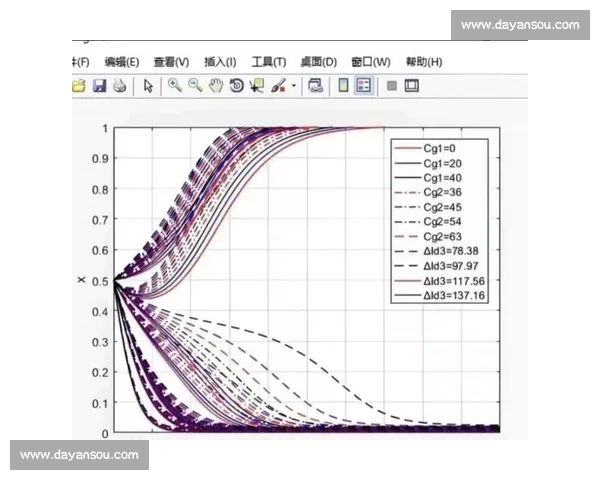Screen dimensions: 600x480
Task: Toggle the Insert Legend button
Action: click(364, 86)
